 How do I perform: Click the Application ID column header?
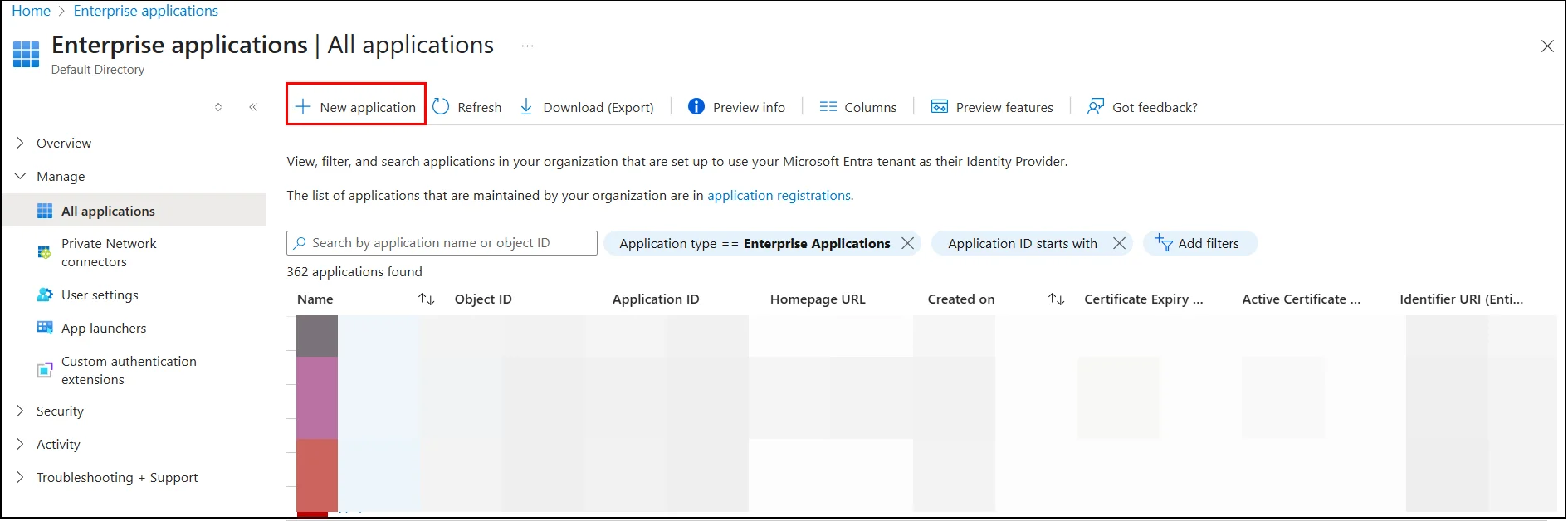(656, 299)
